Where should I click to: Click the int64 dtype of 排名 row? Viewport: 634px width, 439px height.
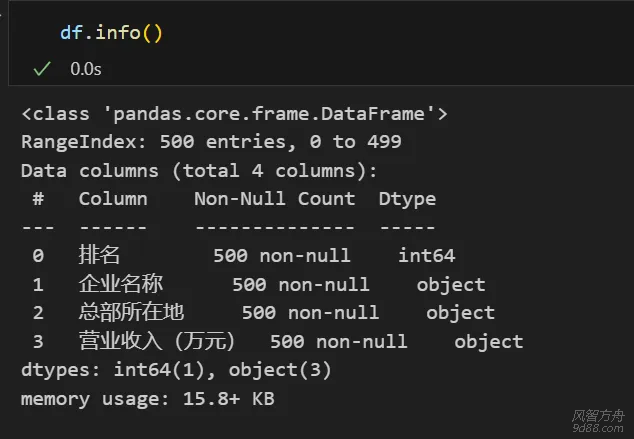(426, 256)
